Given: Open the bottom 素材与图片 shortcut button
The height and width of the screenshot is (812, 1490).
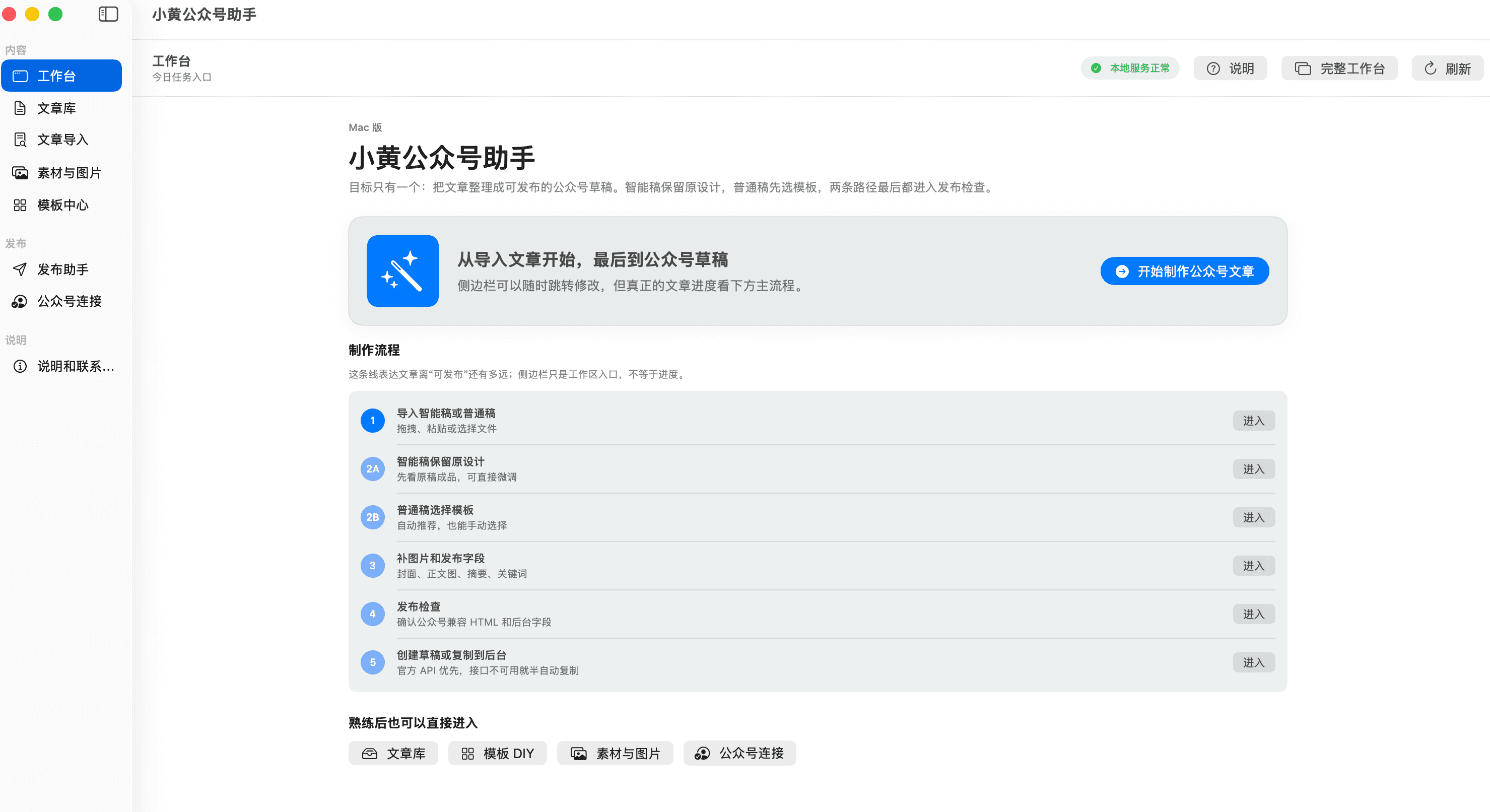Looking at the screenshot, I should [x=615, y=753].
